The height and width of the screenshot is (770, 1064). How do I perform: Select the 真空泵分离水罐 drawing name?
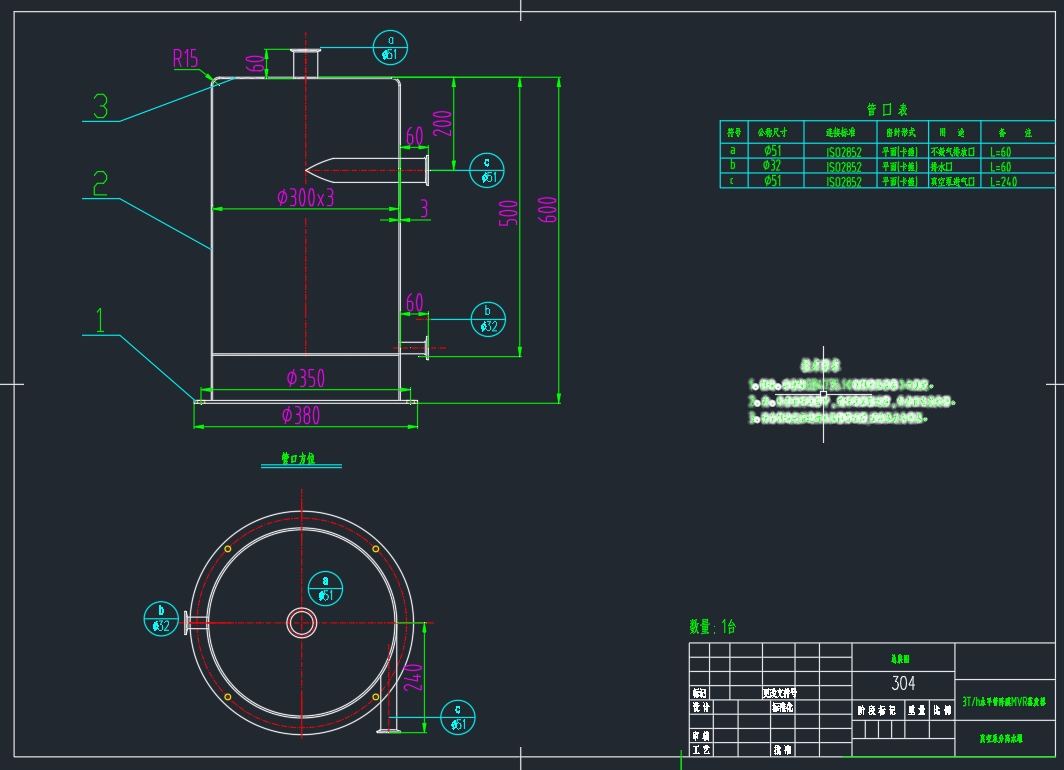pos(1001,739)
